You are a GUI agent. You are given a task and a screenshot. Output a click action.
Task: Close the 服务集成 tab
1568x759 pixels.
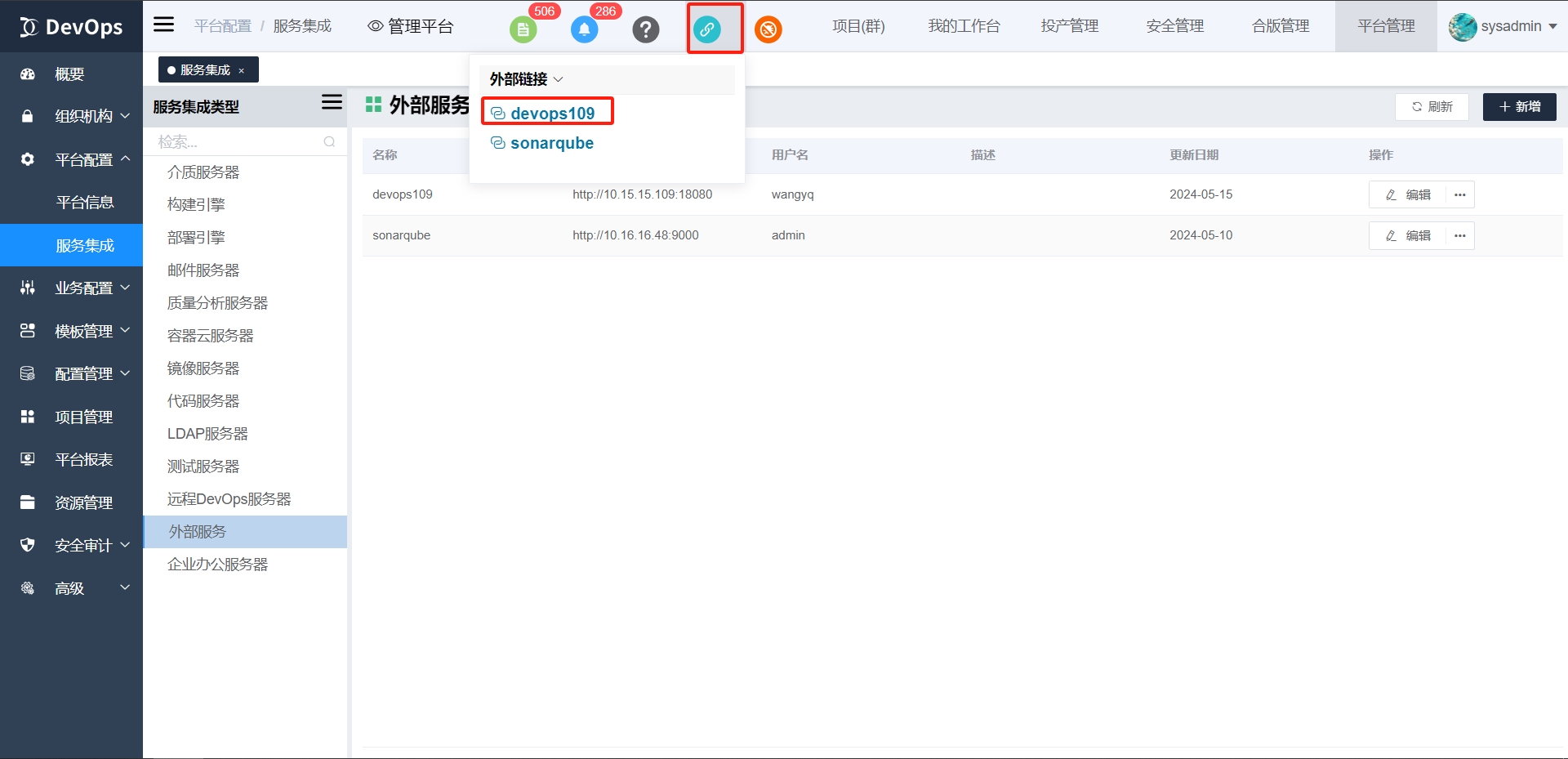tap(242, 71)
